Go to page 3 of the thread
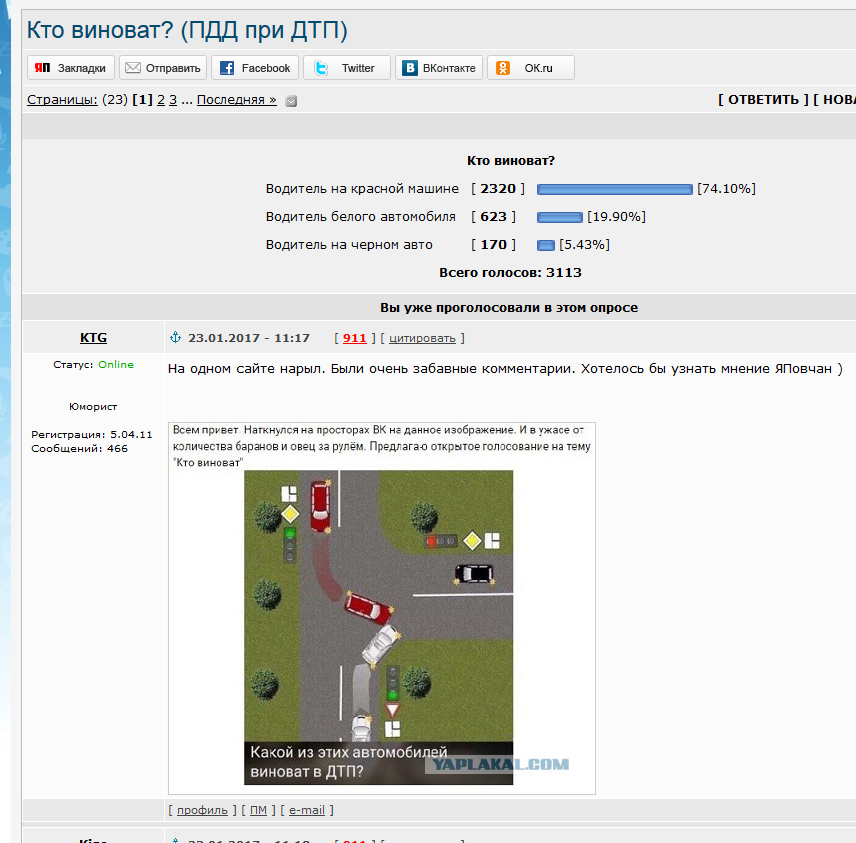 click(173, 100)
